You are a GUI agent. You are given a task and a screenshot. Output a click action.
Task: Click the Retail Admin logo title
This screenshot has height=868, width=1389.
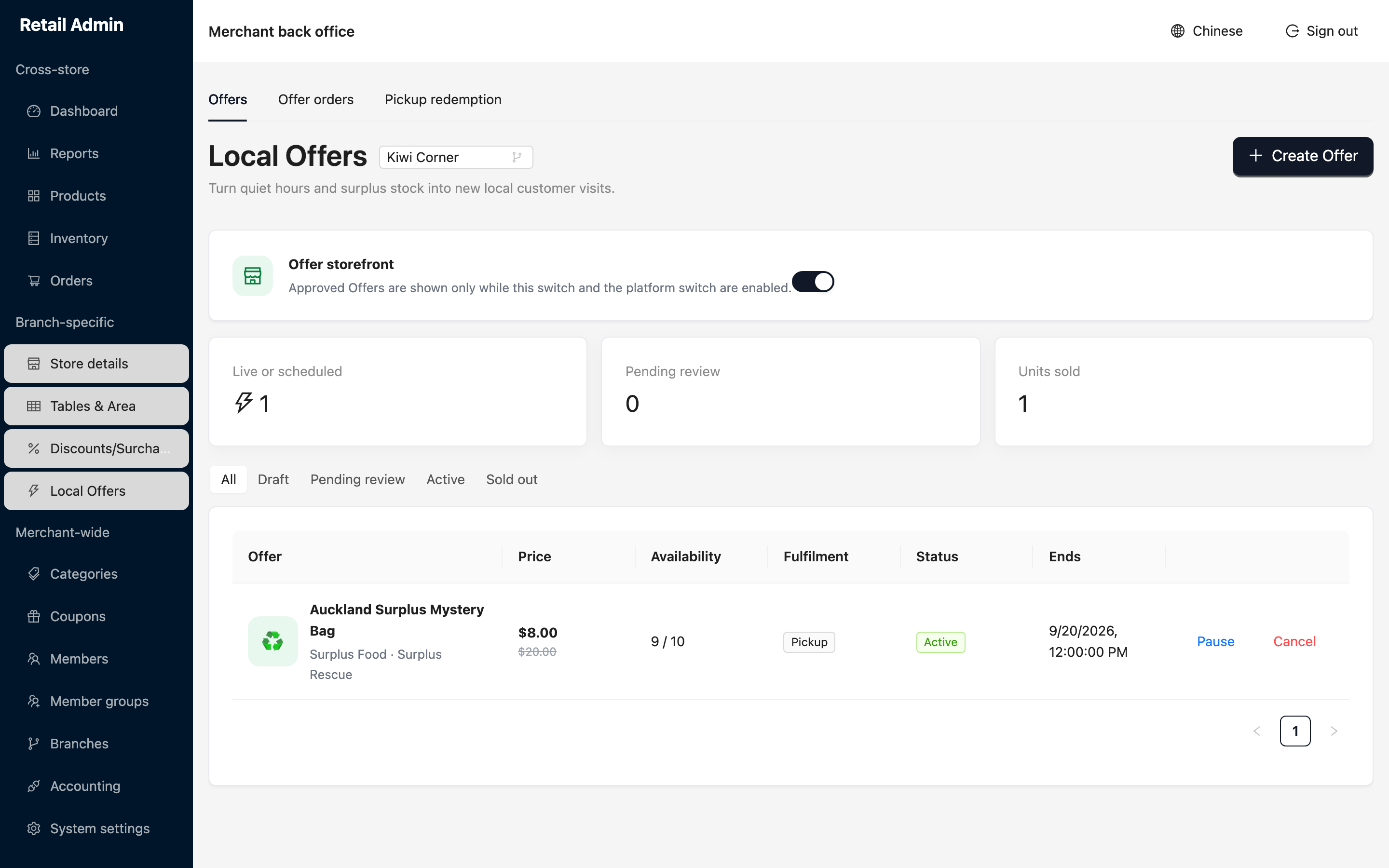pyautogui.click(x=72, y=25)
